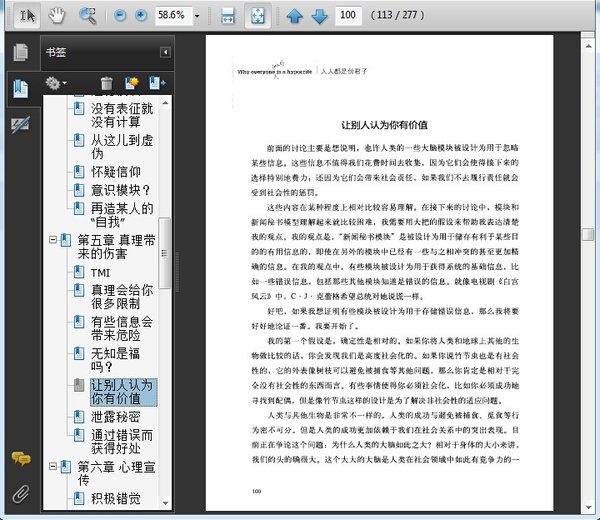Open the Page Thumbnails panel
600x520 pixels.
(x=21, y=52)
